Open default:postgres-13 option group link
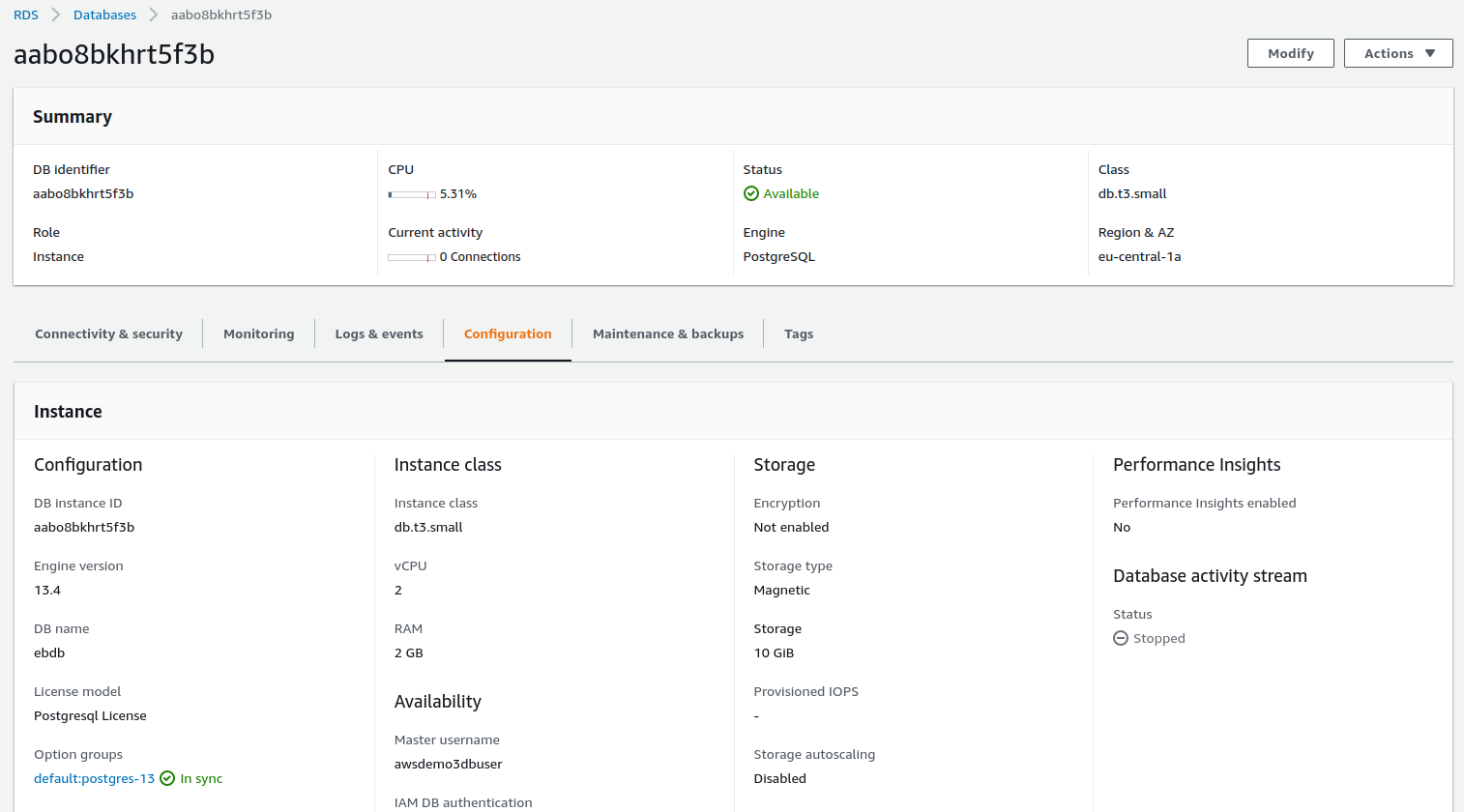1464x812 pixels. pos(94,778)
